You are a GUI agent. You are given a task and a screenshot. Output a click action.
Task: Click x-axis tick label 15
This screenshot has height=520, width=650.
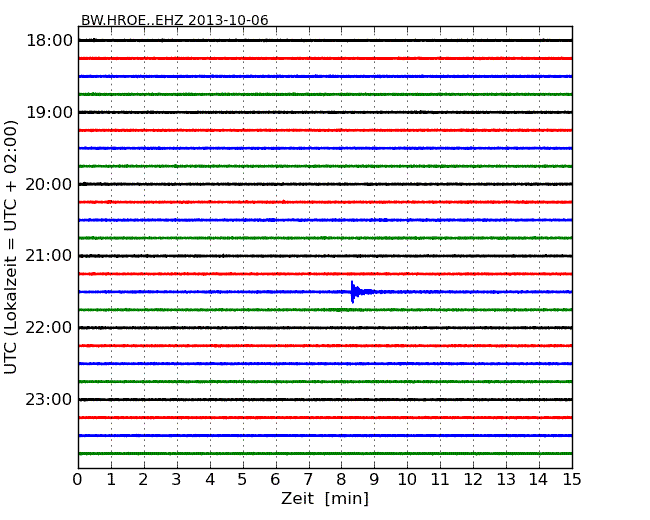click(x=572, y=479)
